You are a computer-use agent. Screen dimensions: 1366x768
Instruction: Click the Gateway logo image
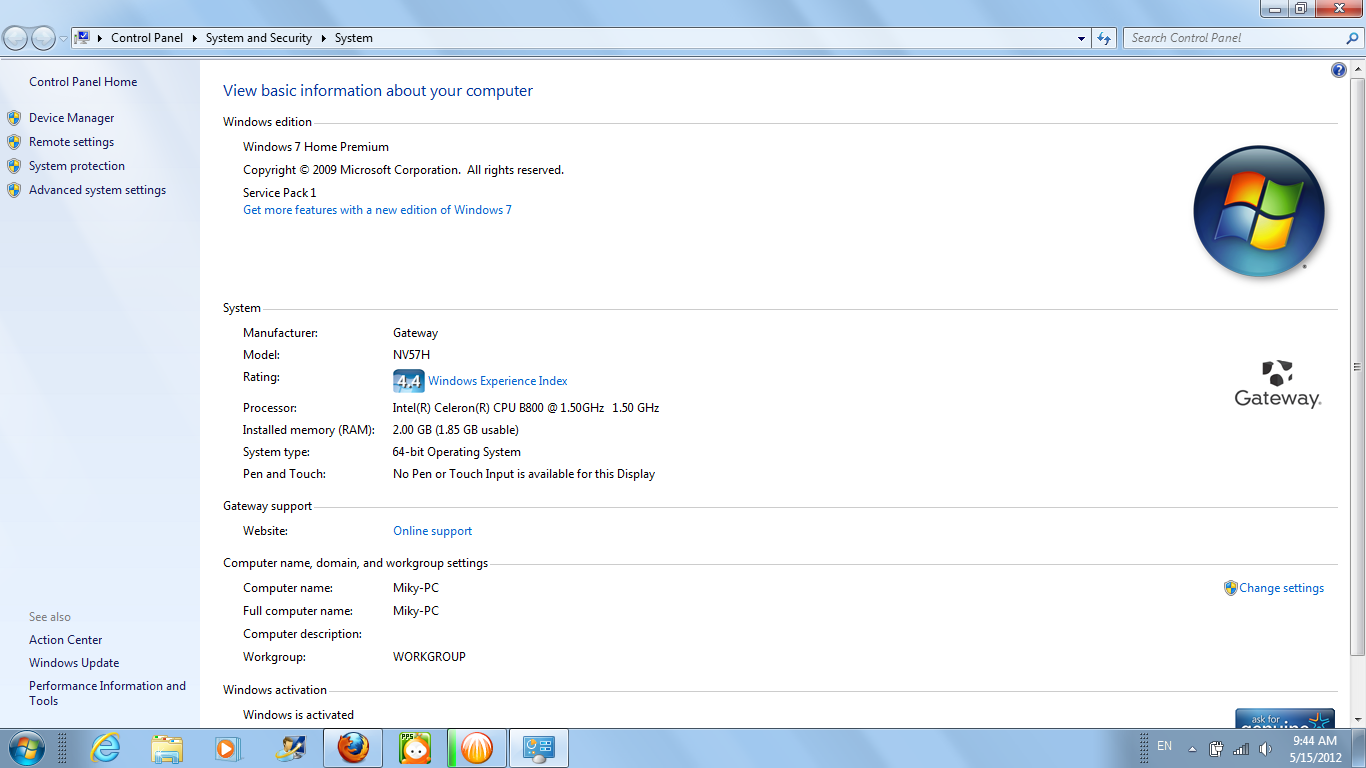1277,384
